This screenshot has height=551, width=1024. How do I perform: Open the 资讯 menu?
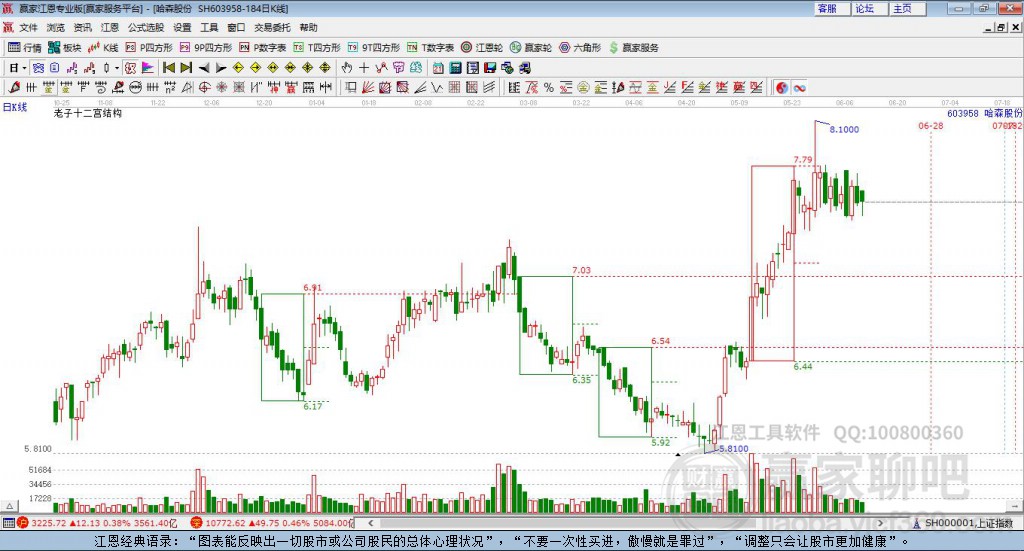coord(82,27)
